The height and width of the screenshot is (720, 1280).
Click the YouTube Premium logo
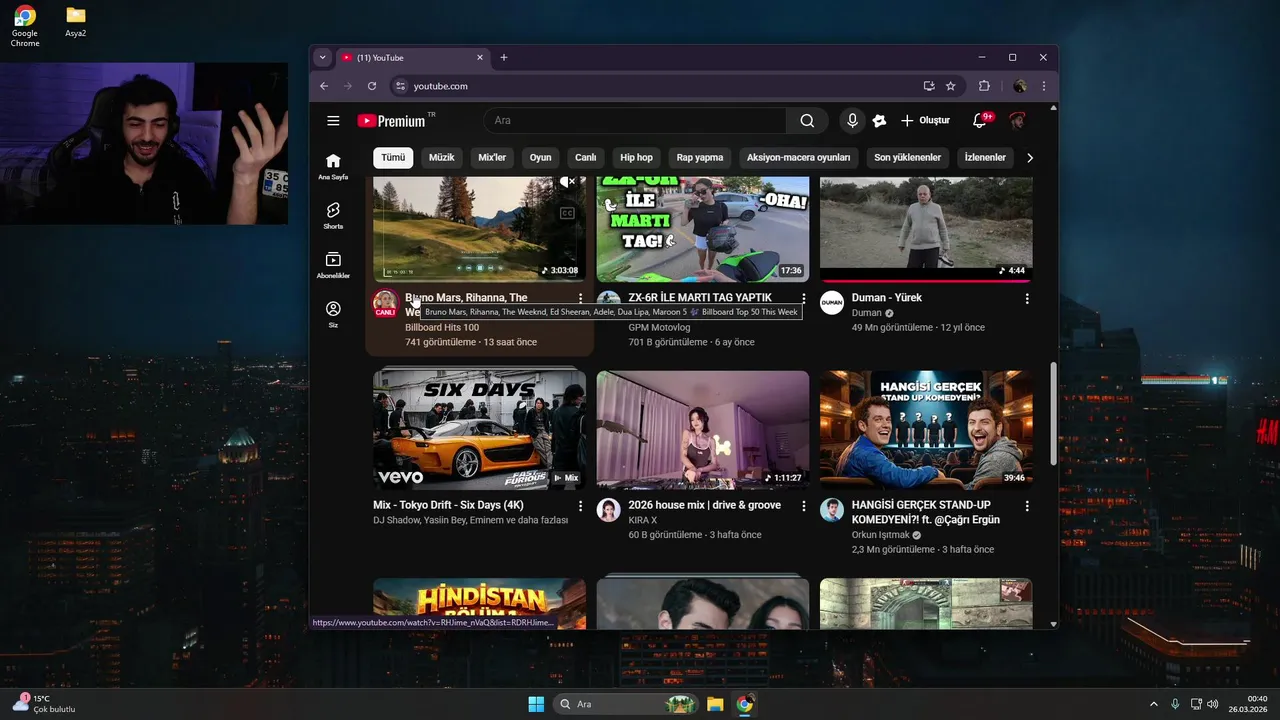[x=391, y=121]
